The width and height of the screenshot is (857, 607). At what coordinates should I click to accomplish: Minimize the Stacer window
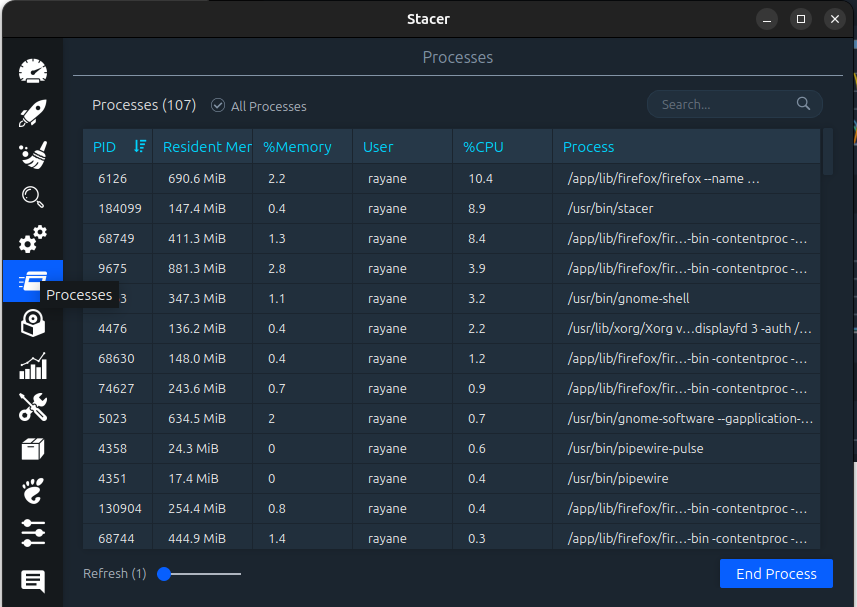click(x=767, y=19)
